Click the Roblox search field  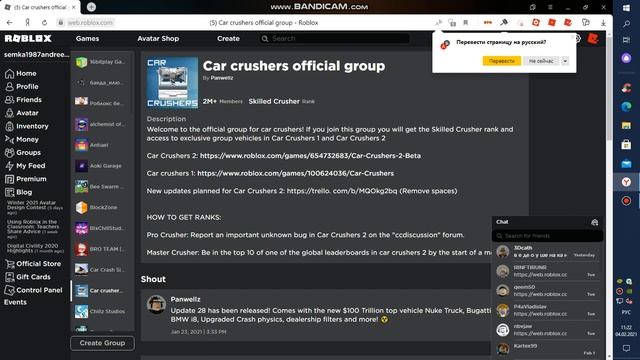coord(334,38)
